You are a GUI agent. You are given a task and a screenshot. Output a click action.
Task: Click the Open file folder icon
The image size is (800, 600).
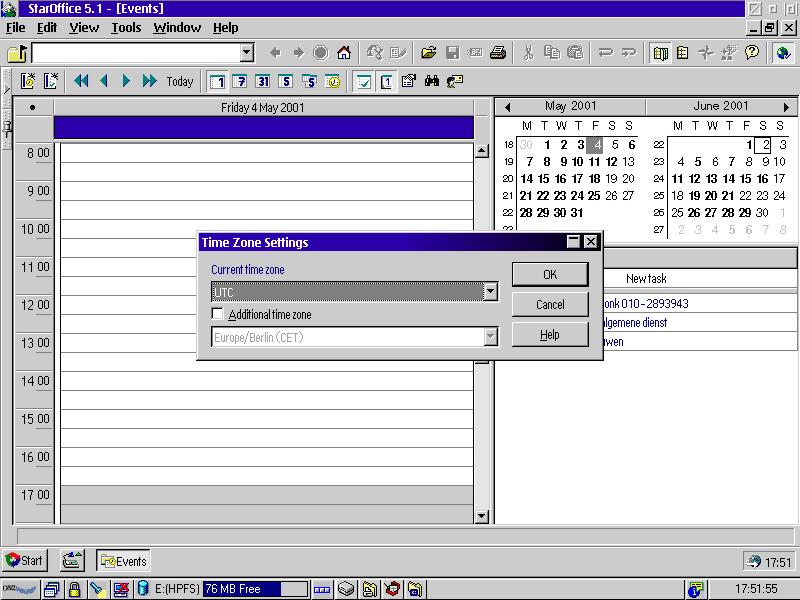(x=429, y=53)
